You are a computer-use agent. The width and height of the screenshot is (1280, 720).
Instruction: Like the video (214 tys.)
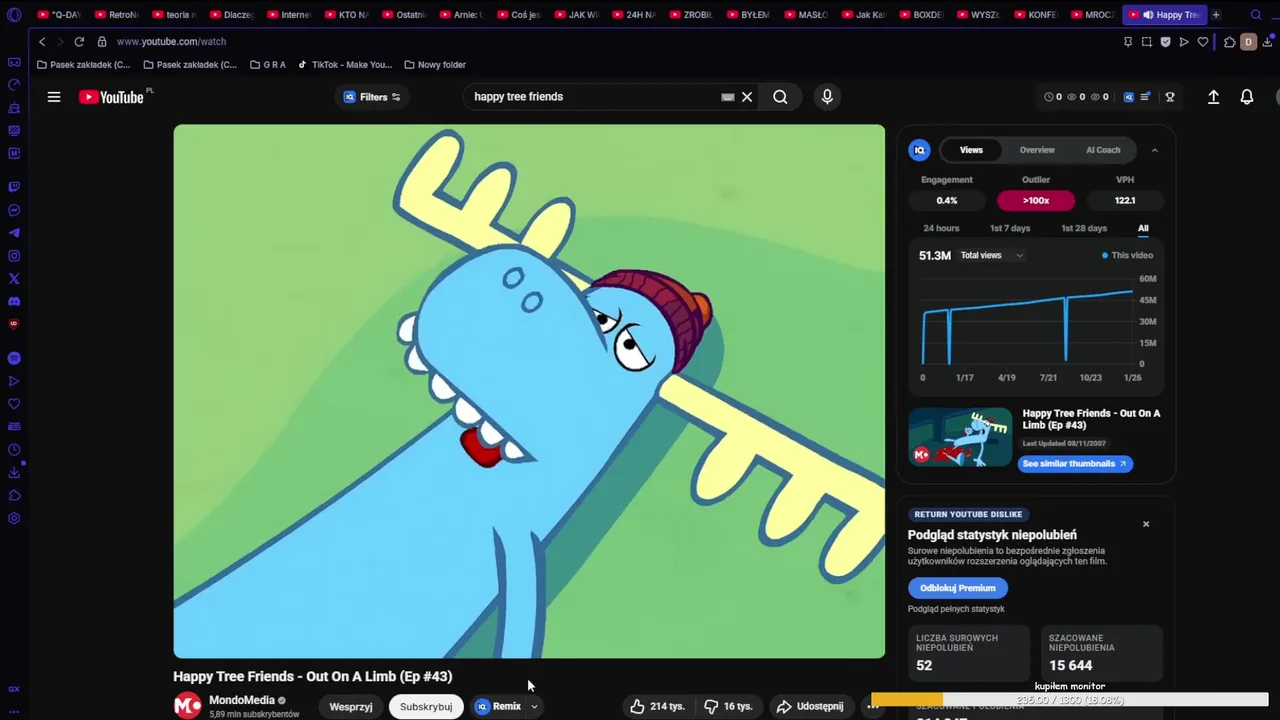[x=657, y=706]
